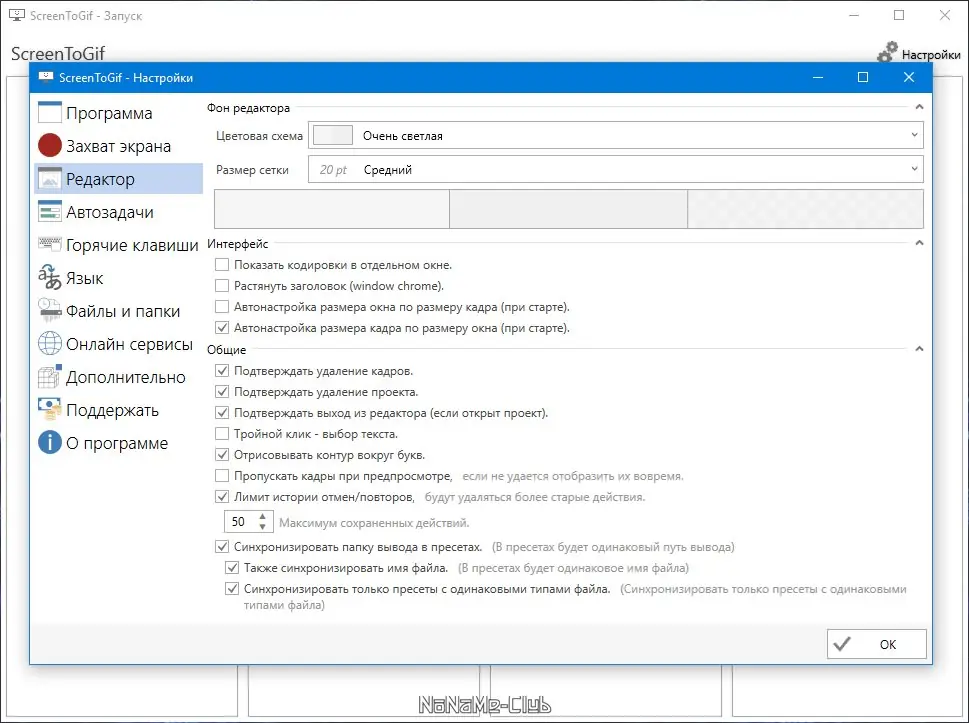The image size is (969, 723).
Task: Click the left solid background preview panel
Action: coord(332,209)
